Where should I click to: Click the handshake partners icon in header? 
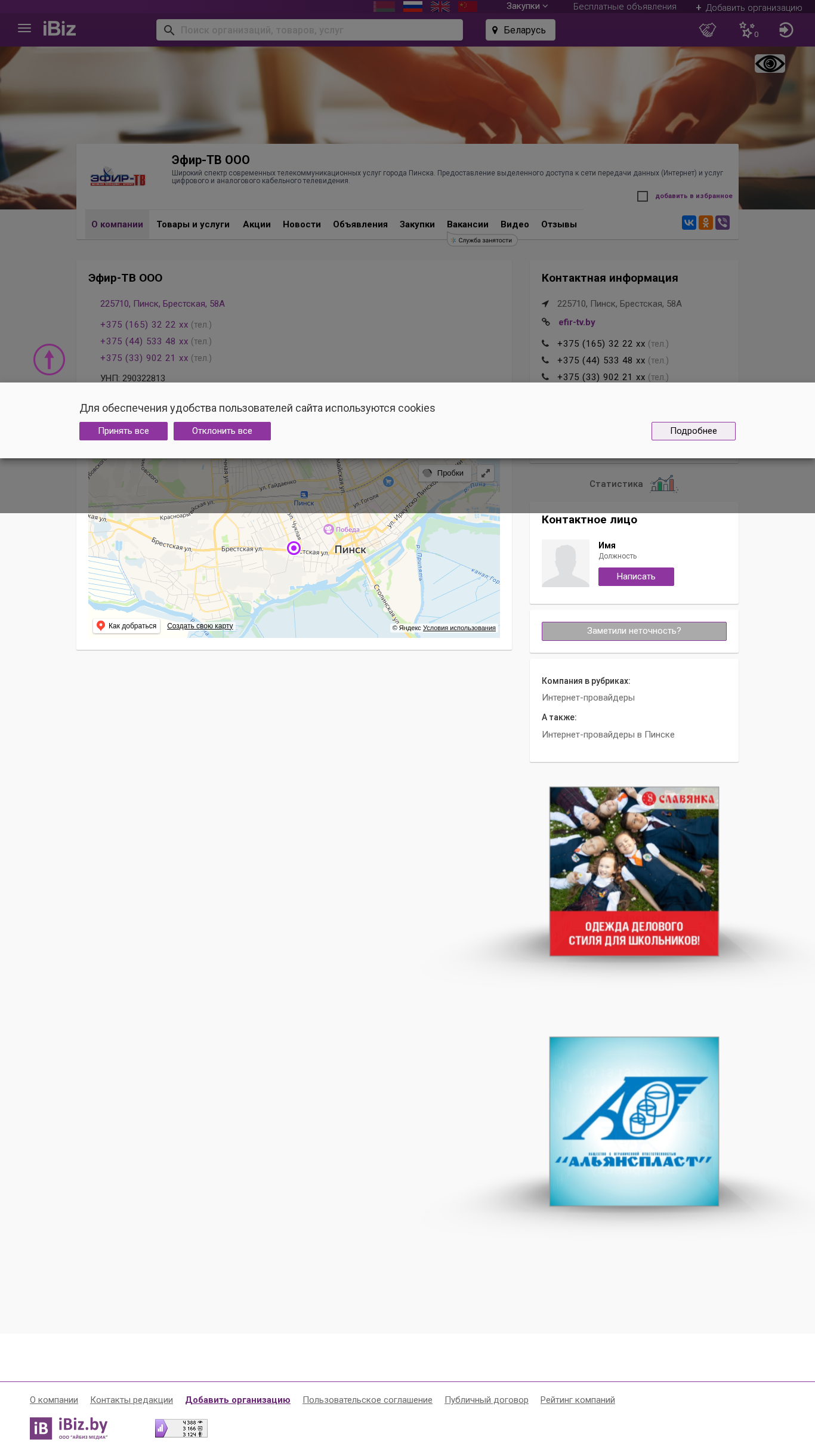[x=708, y=30]
